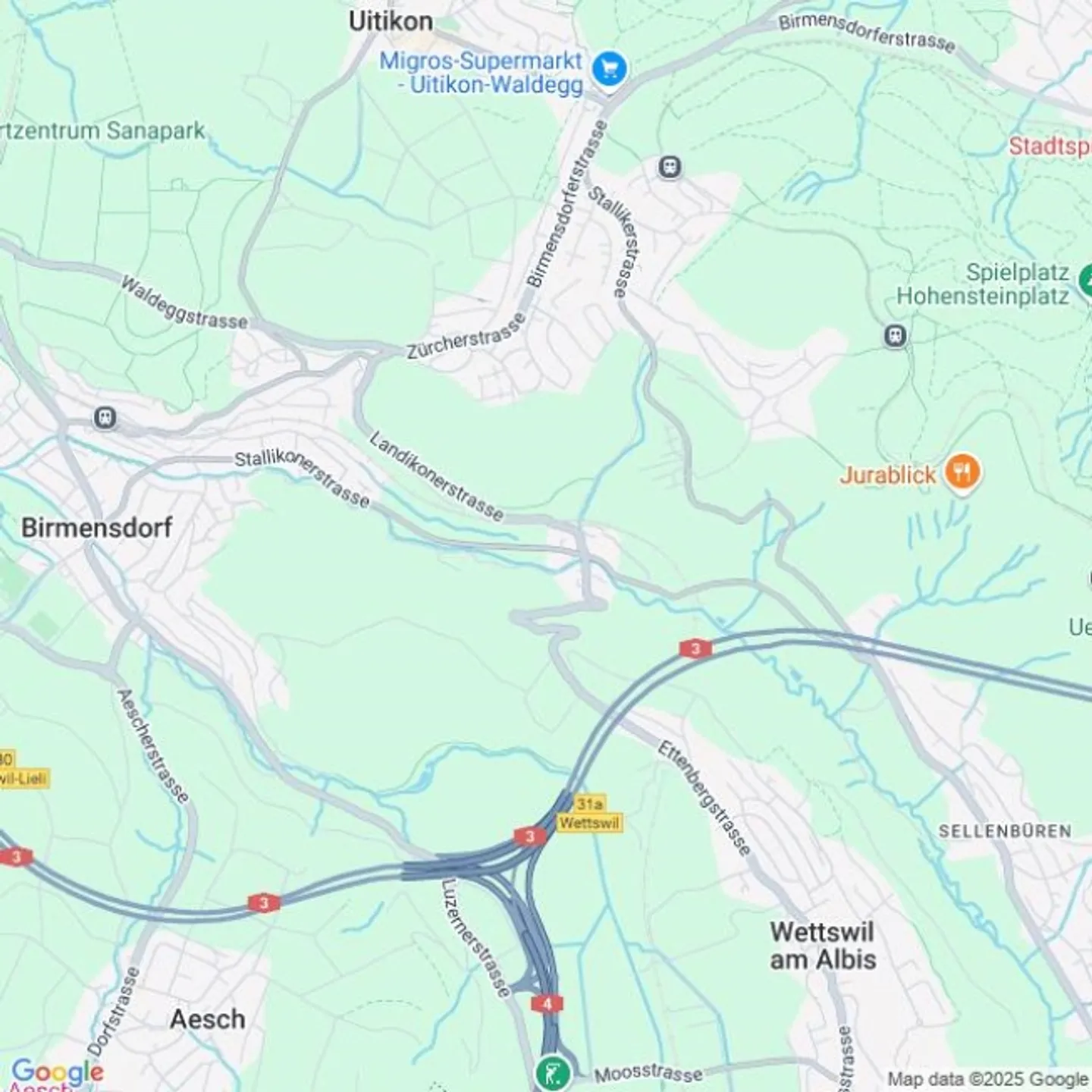Select transit stop icon below Spielplatz Hohensteinplatz

coord(896,335)
